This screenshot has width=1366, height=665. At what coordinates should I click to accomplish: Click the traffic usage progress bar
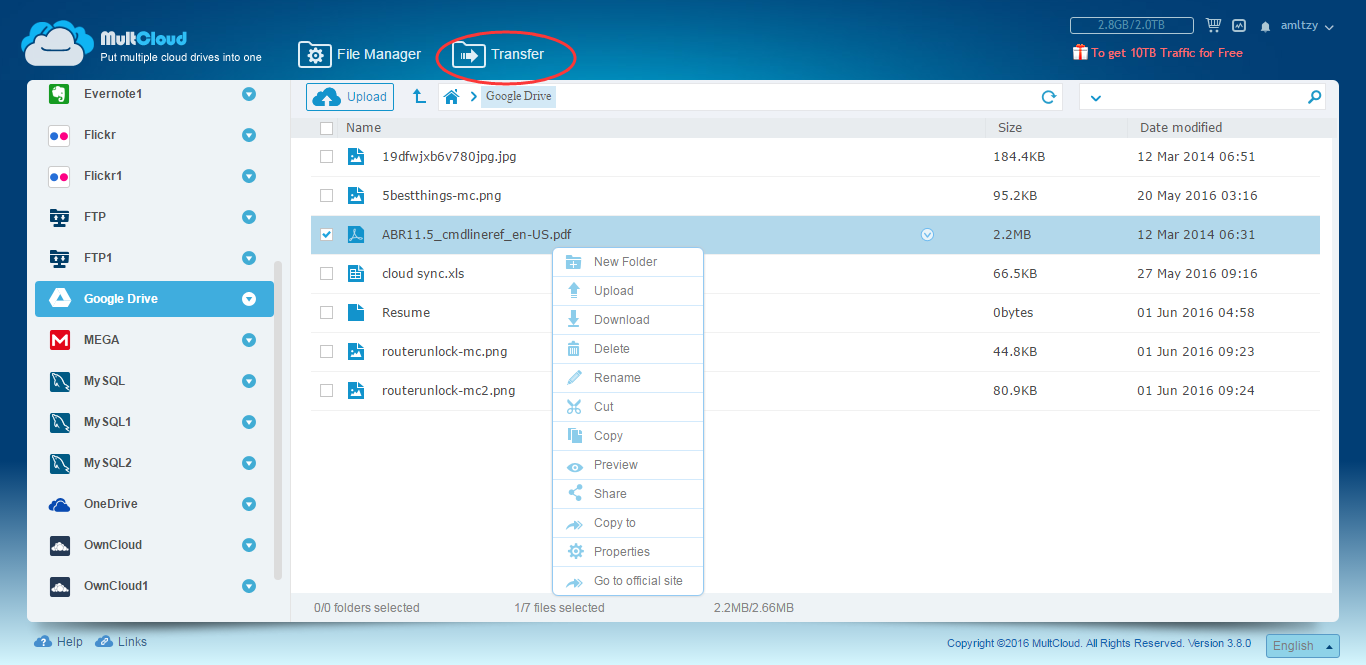[x=1131, y=26]
